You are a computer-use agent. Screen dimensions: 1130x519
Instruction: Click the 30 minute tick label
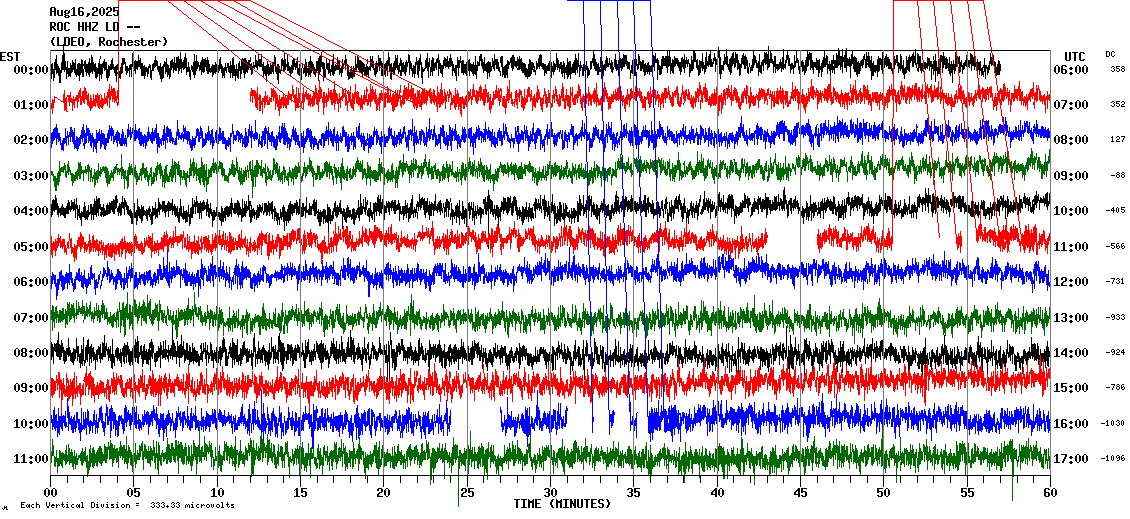[x=550, y=493]
